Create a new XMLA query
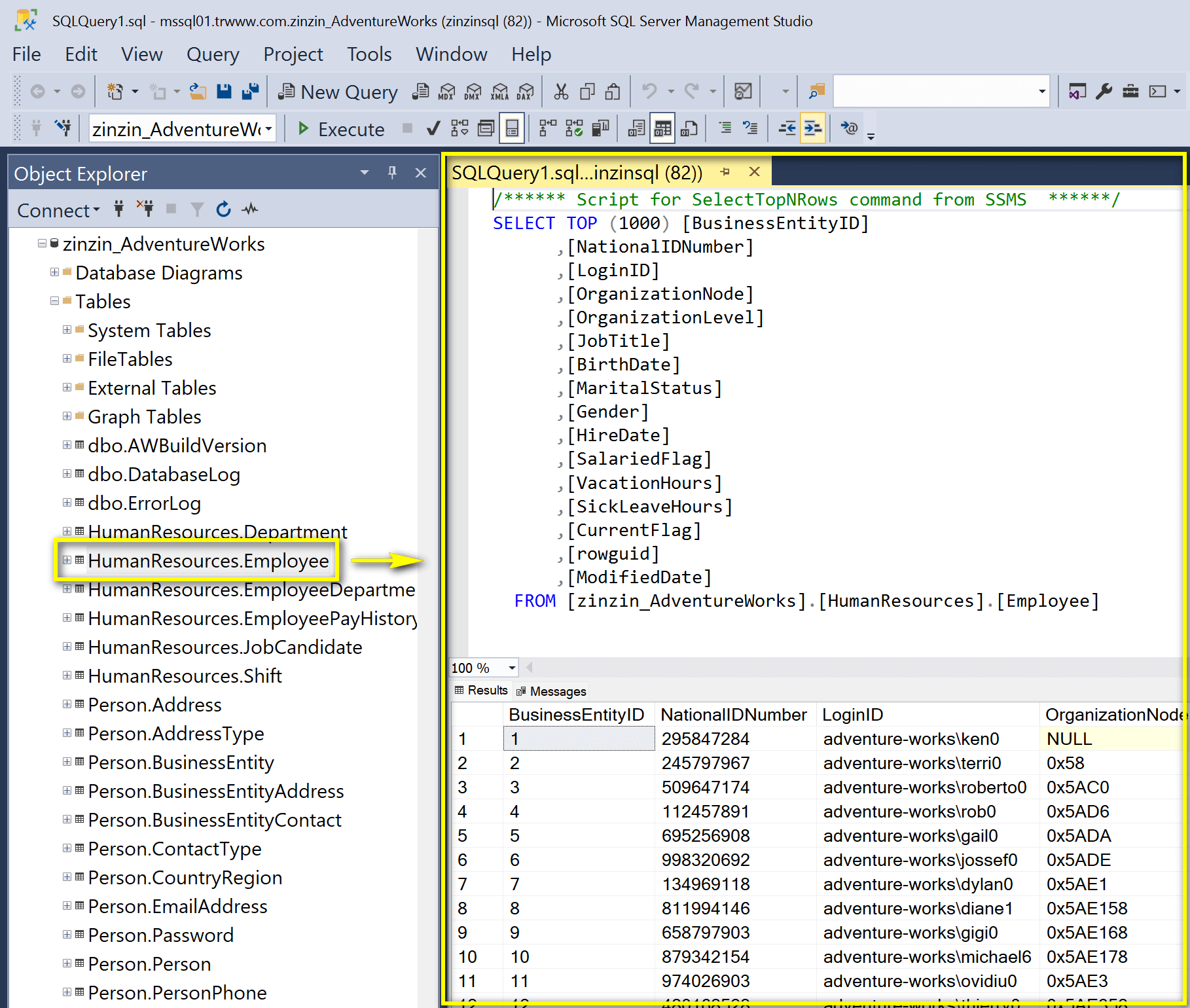The image size is (1190, 1008). (499, 92)
